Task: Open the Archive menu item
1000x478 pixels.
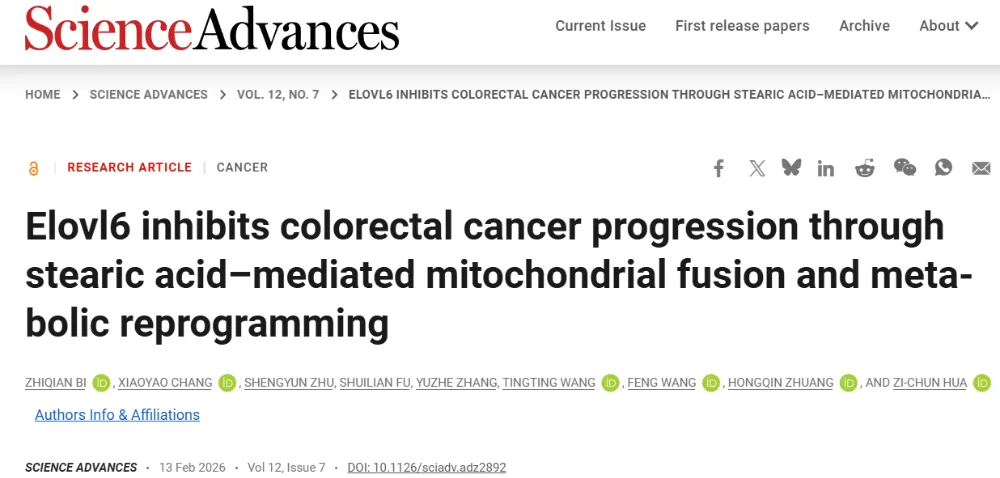Action: tap(864, 26)
